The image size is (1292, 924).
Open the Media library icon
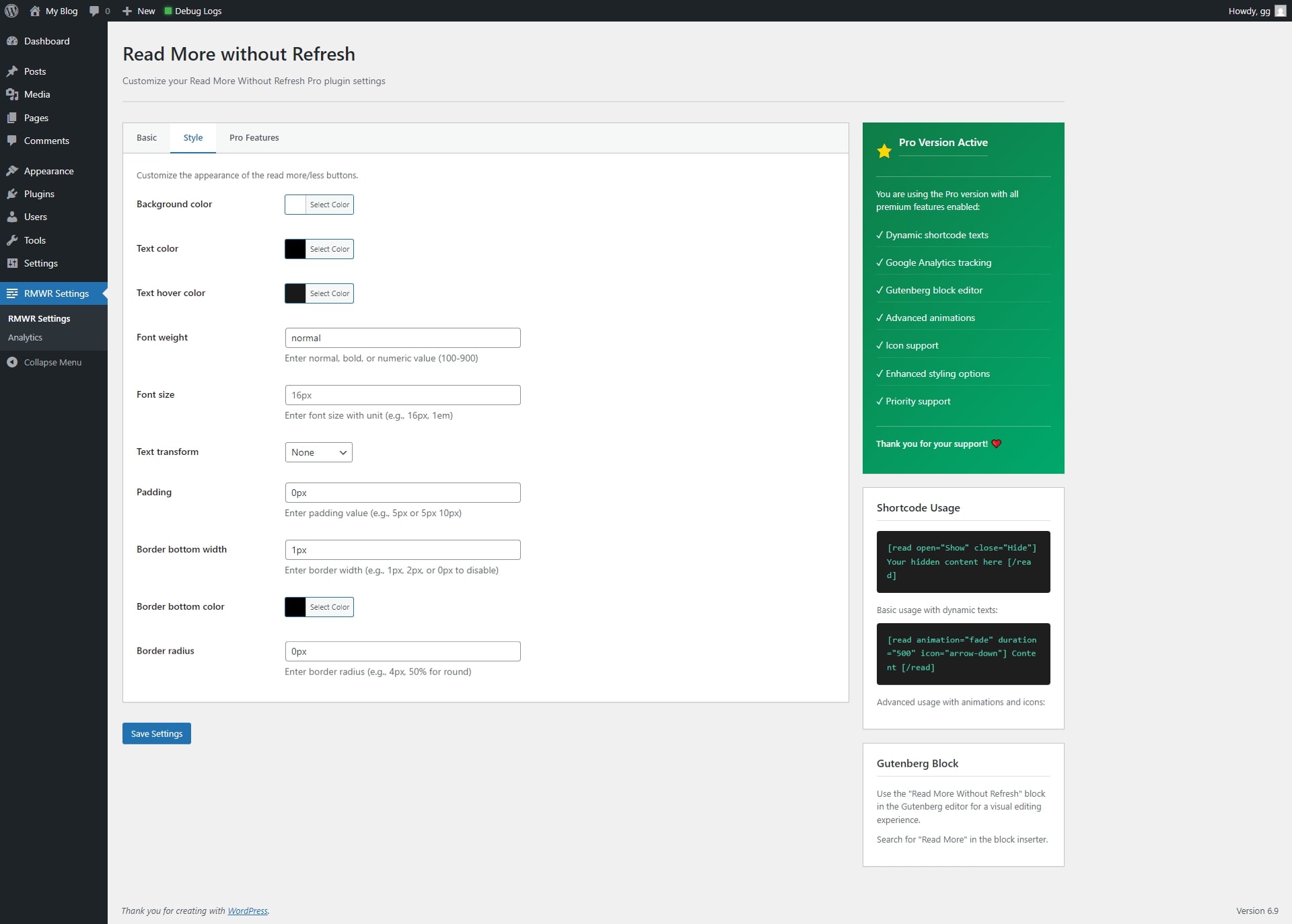[13, 94]
